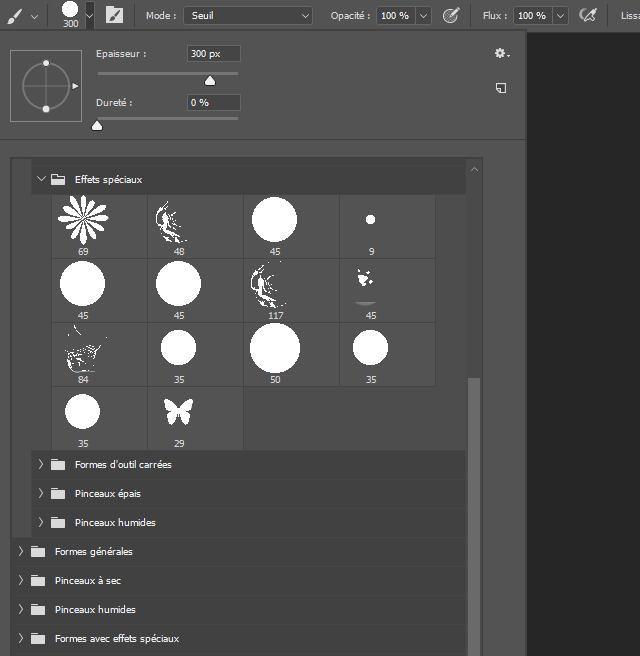Expand the Pinceaux à sec group
Viewport: 640px width, 656px height.
tap(21, 580)
